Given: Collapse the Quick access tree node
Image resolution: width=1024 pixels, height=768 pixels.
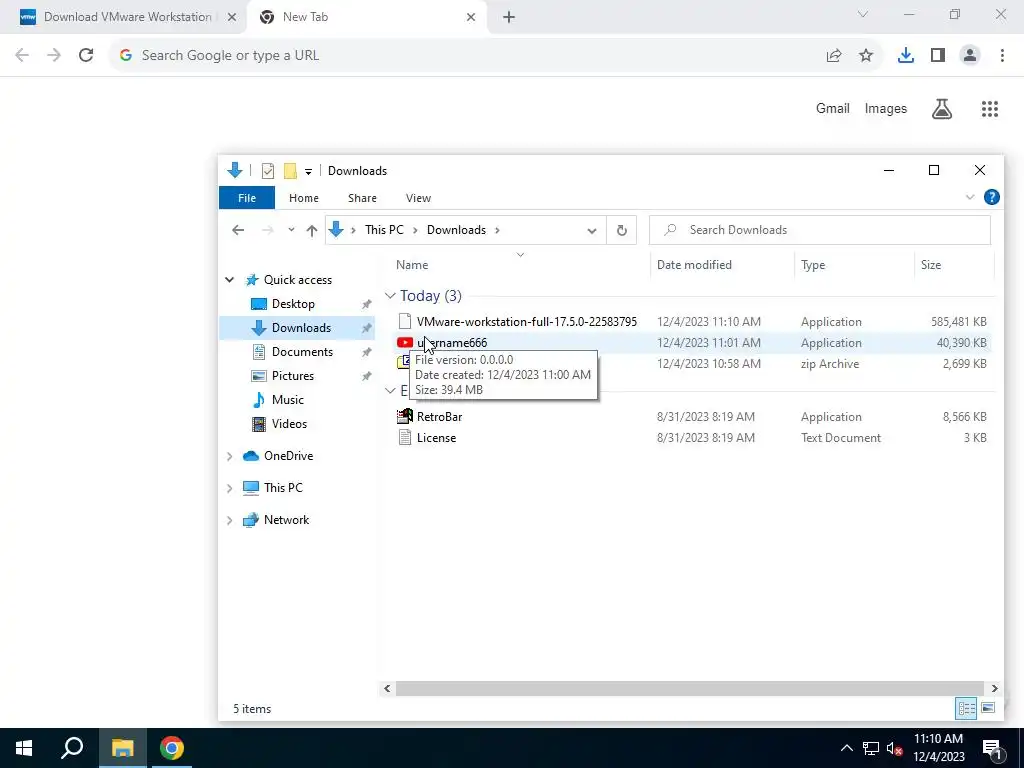Looking at the screenshot, I should [x=229, y=280].
